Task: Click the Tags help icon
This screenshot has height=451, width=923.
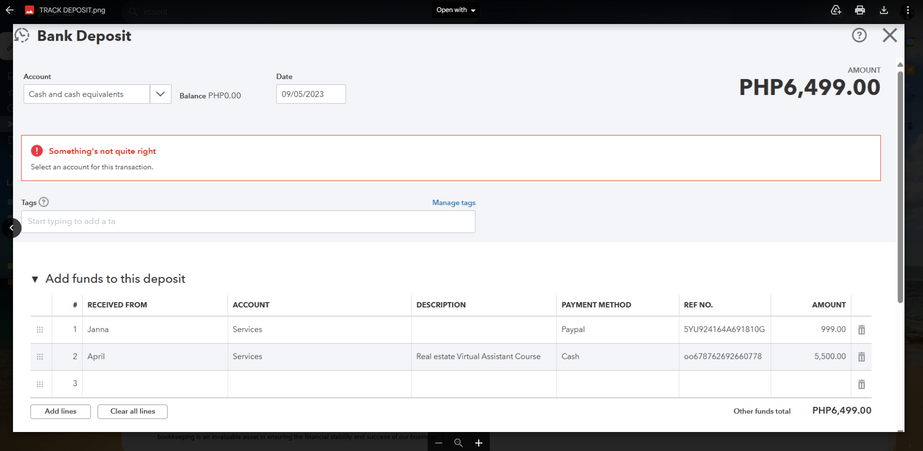Action: pyautogui.click(x=44, y=202)
